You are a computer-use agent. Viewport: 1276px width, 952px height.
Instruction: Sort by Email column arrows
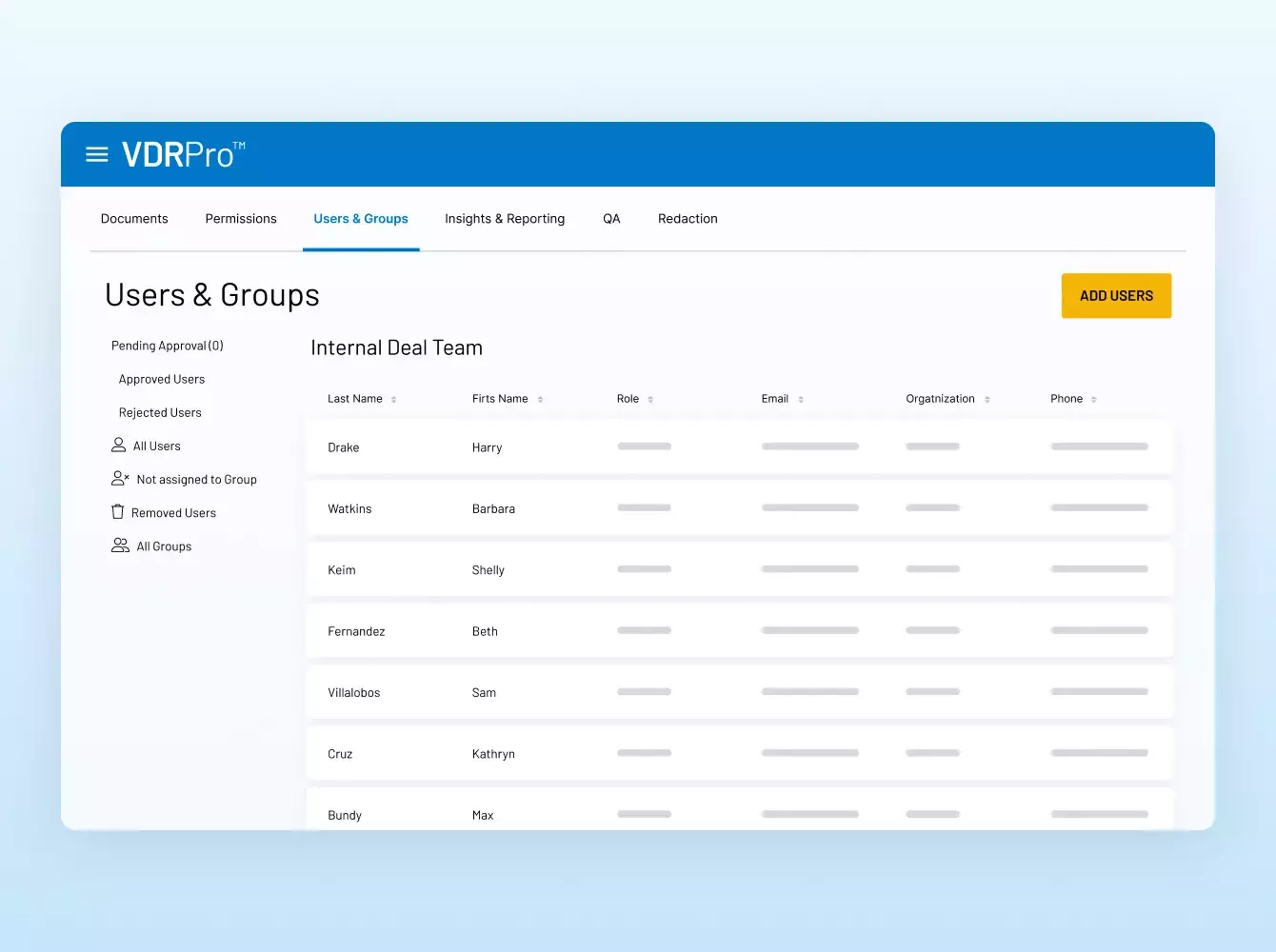pos(801,400)
